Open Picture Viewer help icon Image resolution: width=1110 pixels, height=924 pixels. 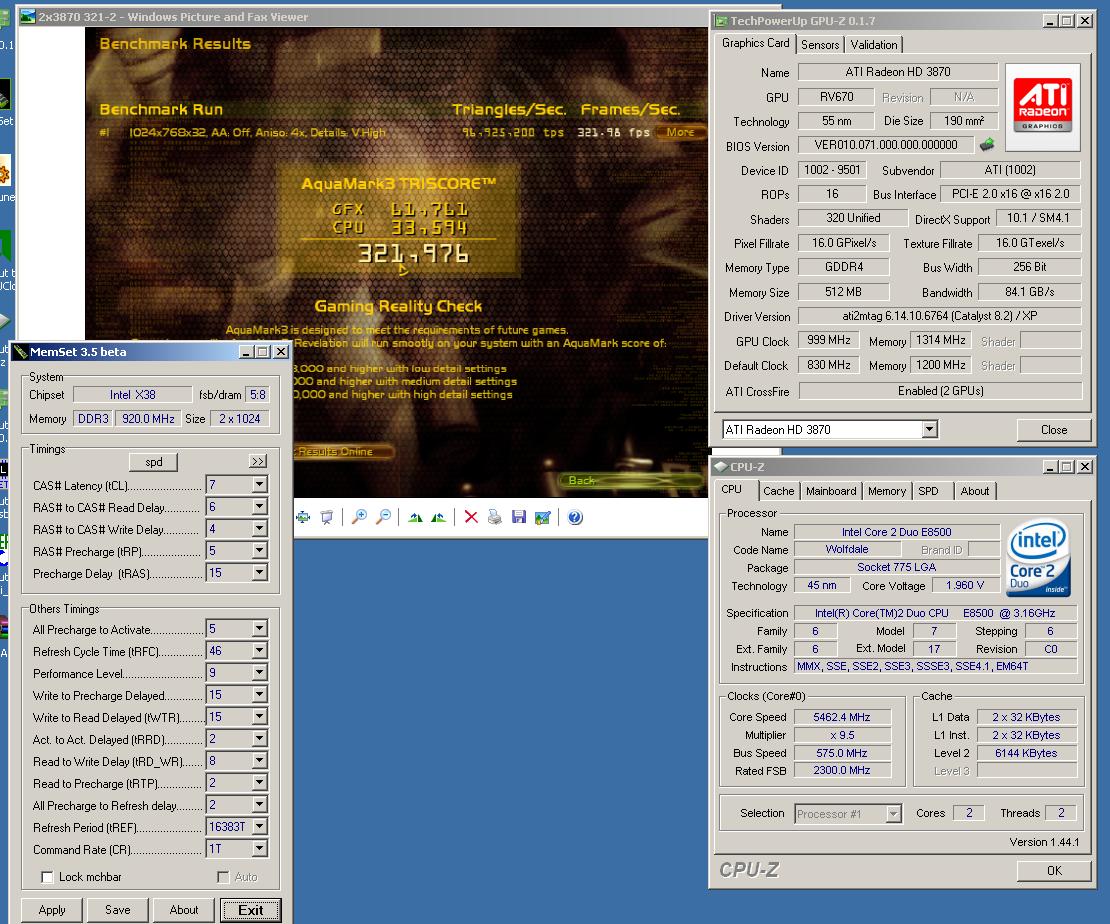click(576, 518)
